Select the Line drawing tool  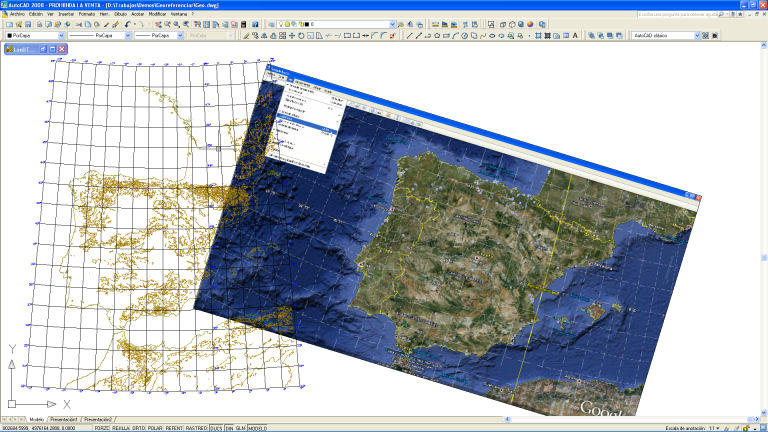coord(409,35)
